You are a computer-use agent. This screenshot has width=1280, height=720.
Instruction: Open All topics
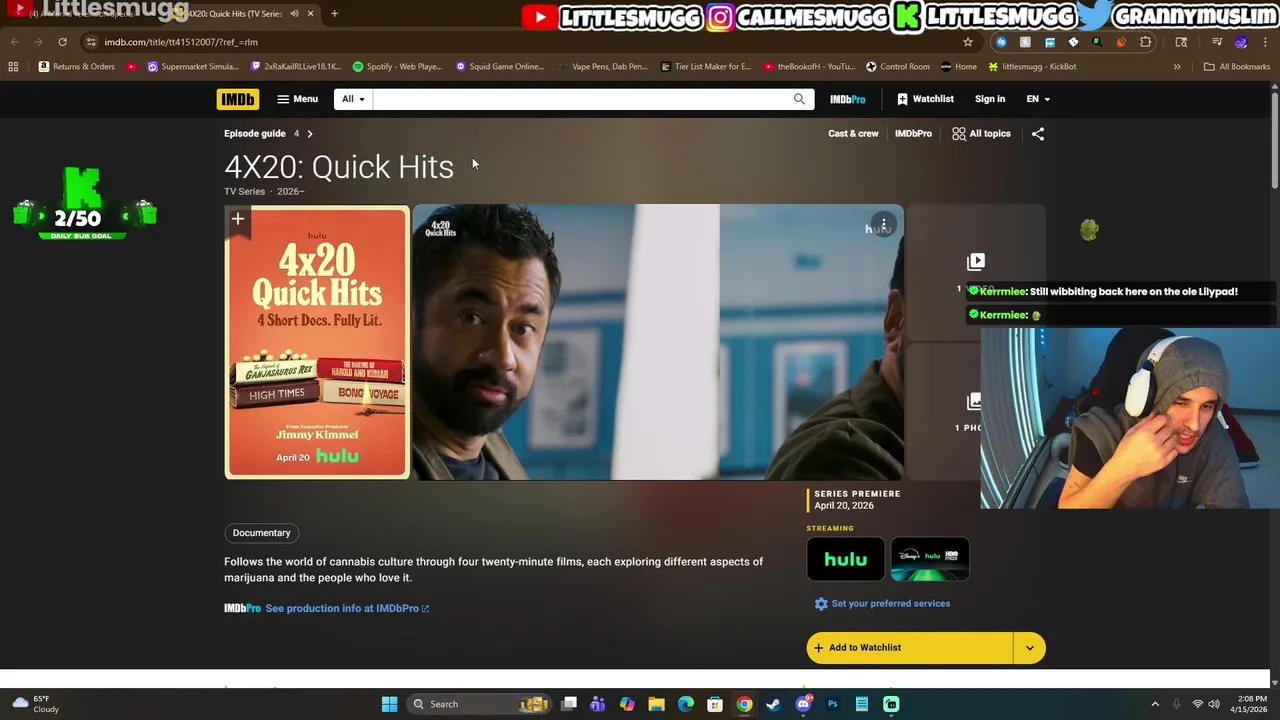pos(981,133)
